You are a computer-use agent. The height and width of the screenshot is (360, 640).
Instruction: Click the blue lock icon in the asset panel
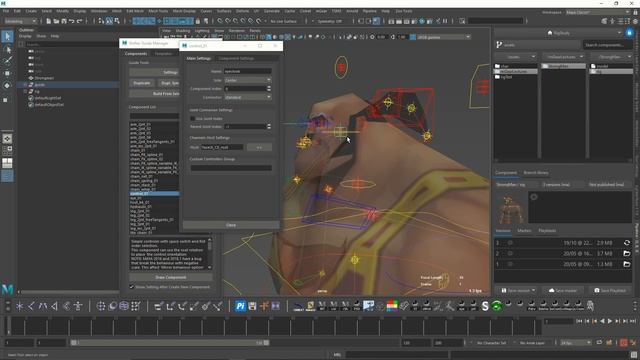[629, 33]
